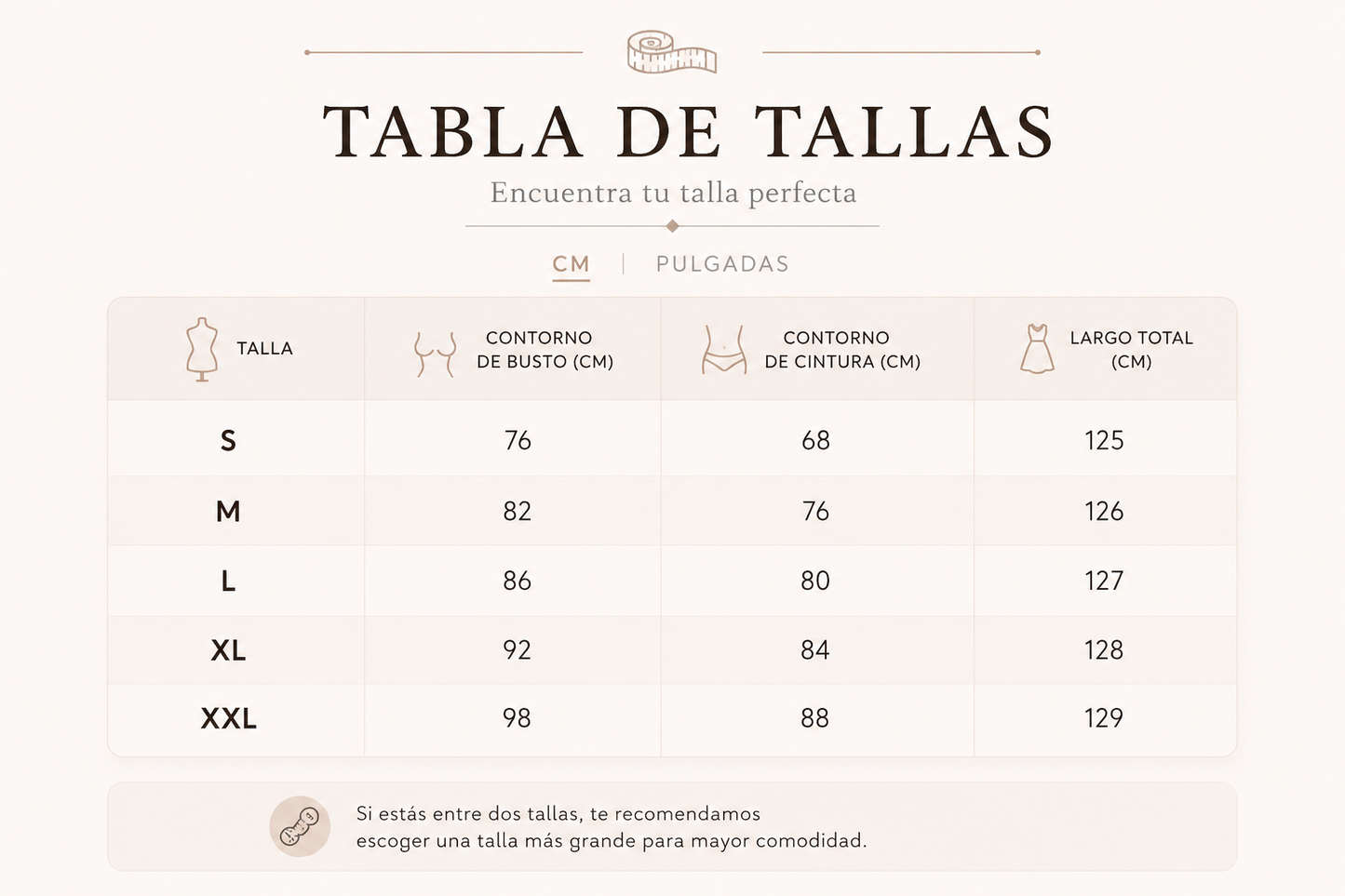Click the TABLA DE TALLAS heading

pos(689,131)
